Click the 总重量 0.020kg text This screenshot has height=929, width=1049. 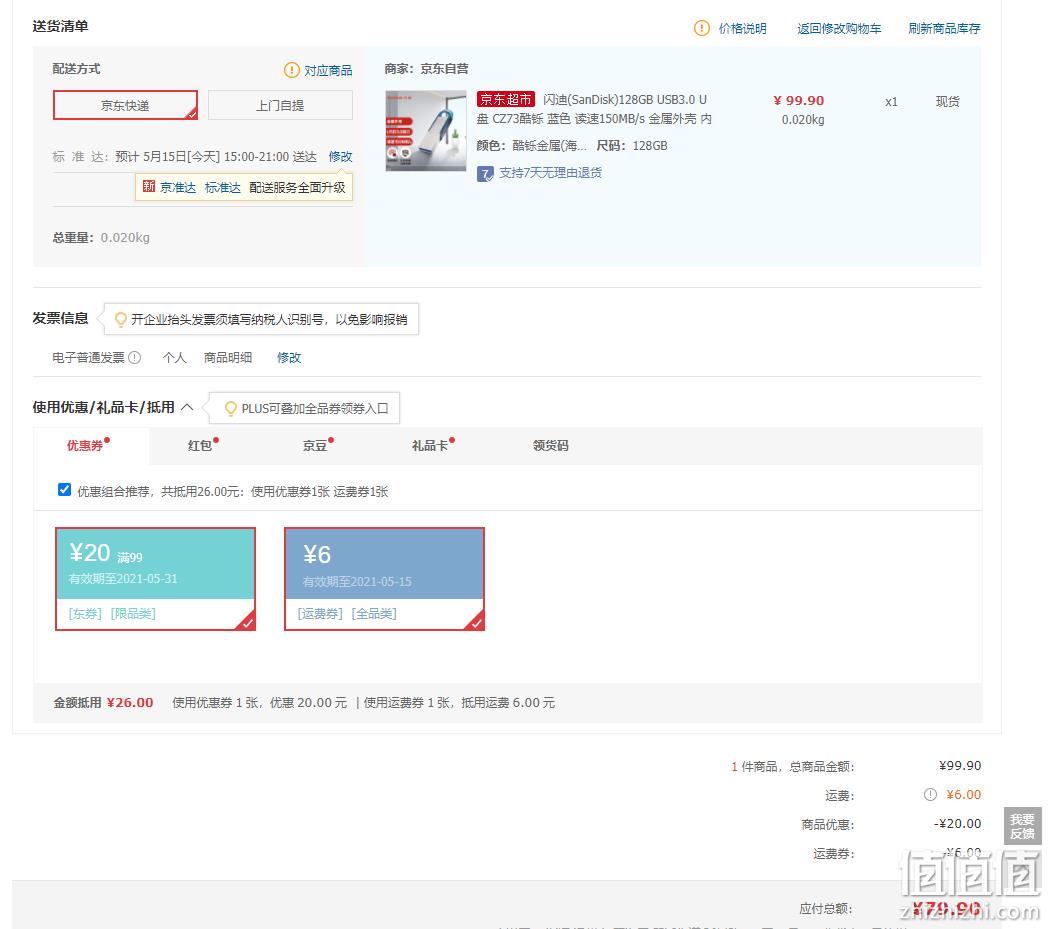click(x=101, y=237)
